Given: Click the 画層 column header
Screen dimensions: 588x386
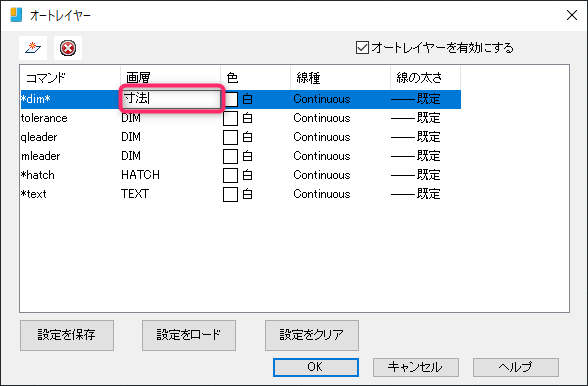Looking at the screenshot, I should (x=170, y=78).
